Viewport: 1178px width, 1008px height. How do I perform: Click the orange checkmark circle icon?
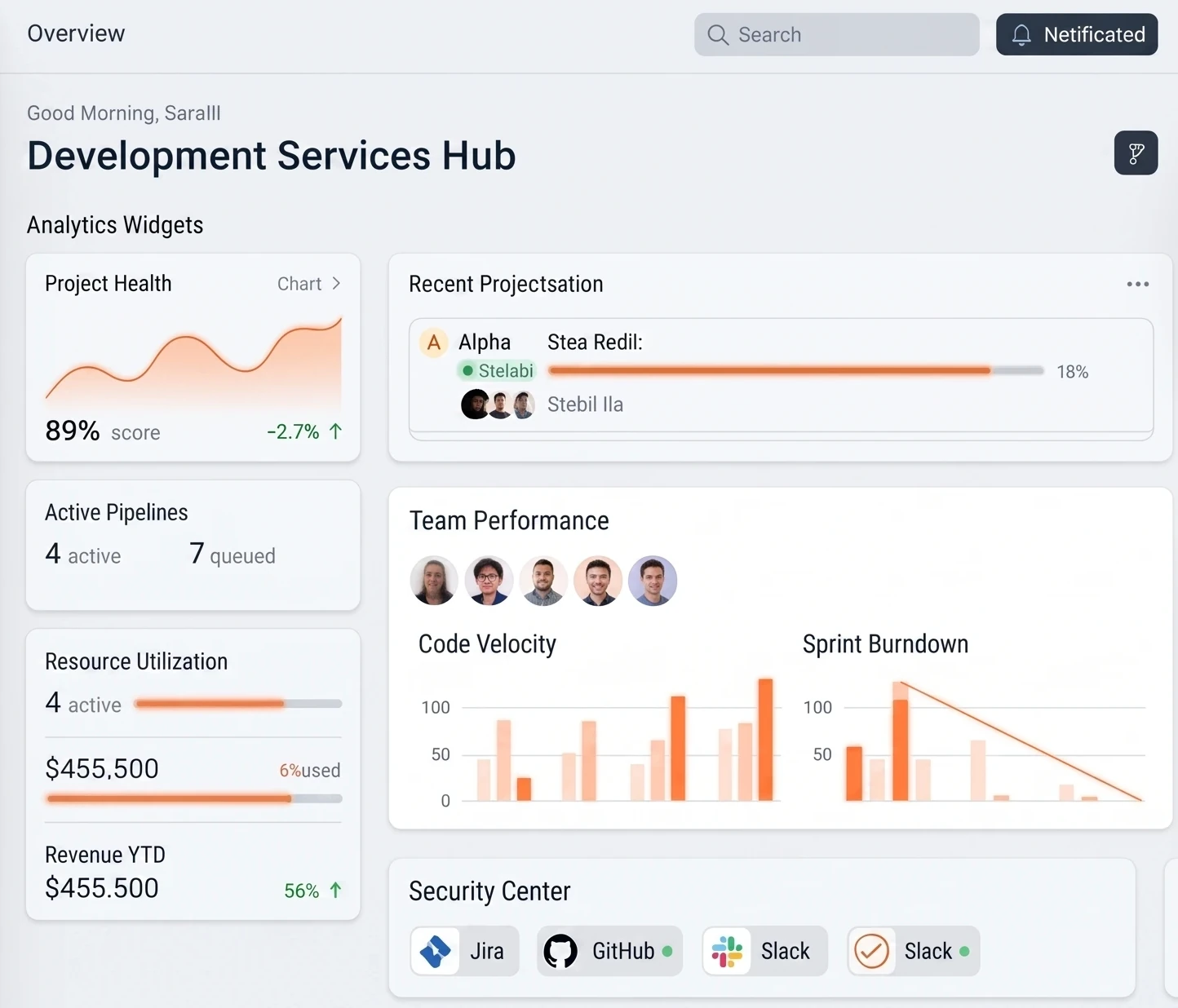871,951
